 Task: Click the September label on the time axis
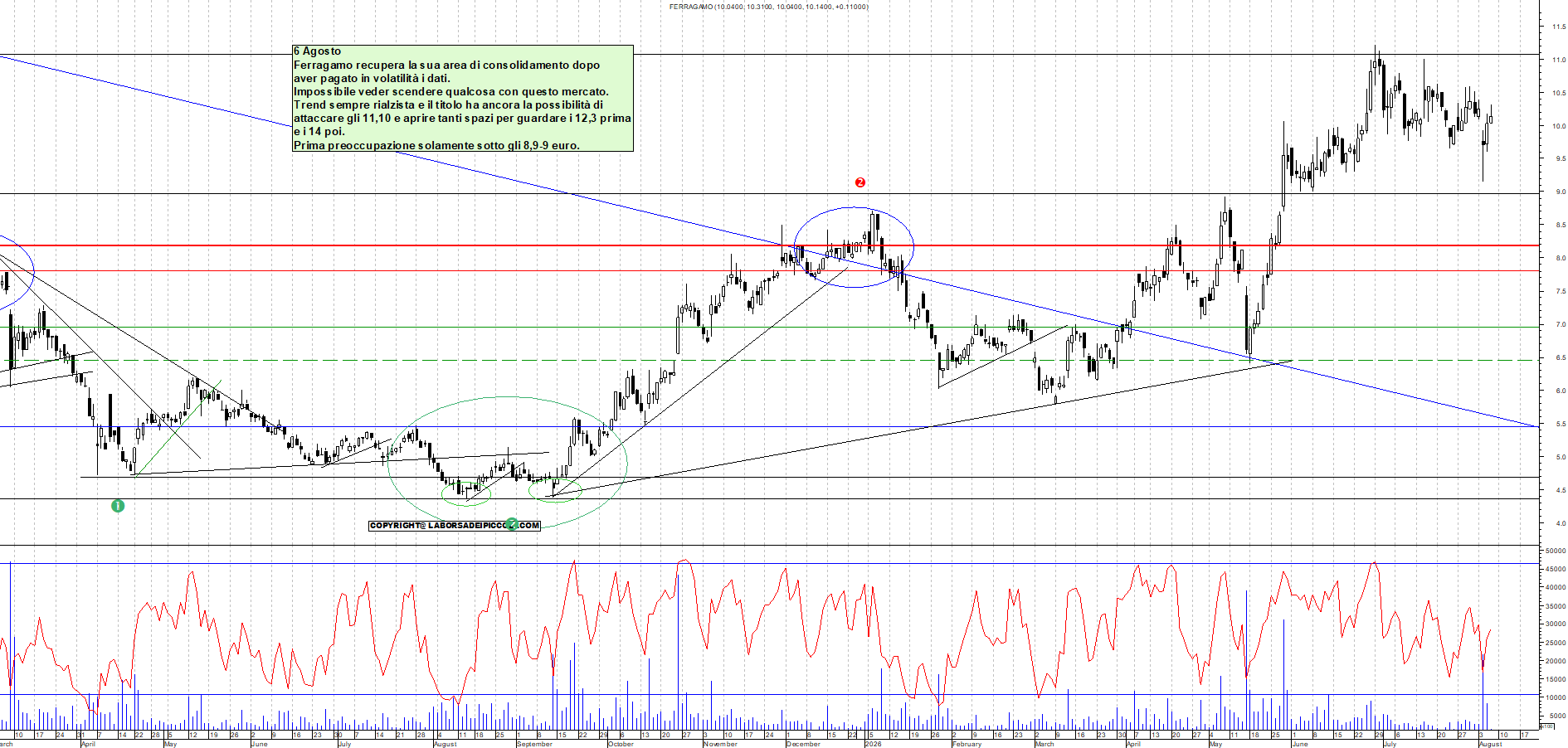(534, 744)
